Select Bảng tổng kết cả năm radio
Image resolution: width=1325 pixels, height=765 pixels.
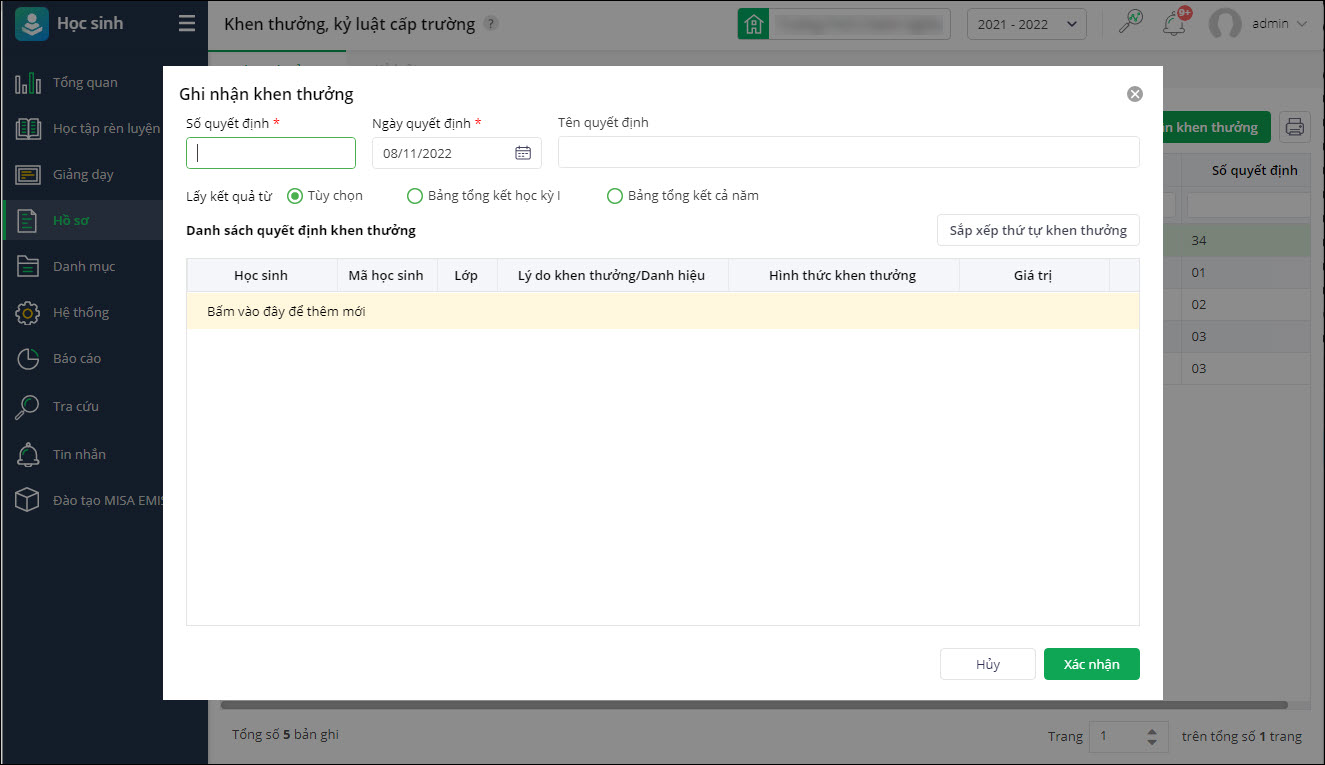tap(615, 196)
